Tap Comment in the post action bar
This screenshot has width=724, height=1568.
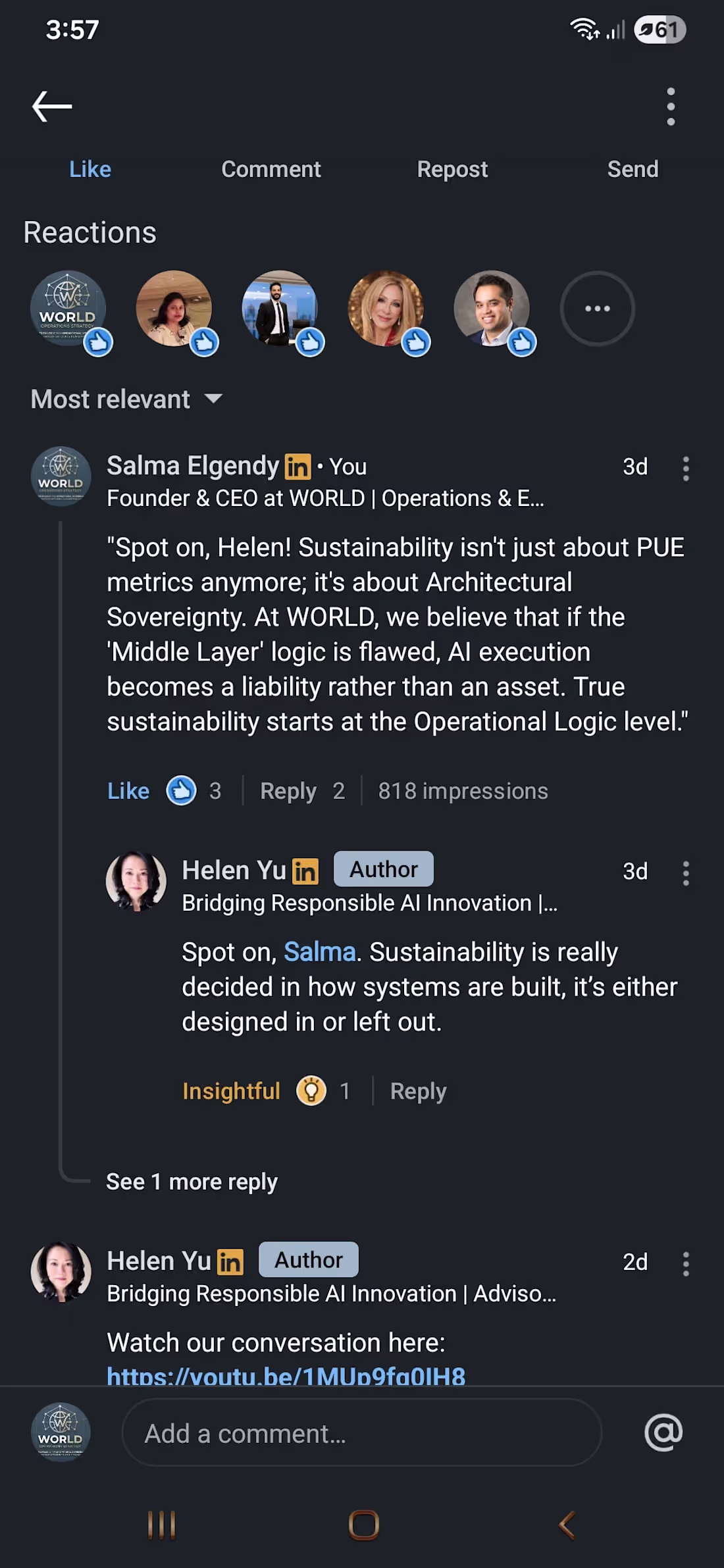271,169
